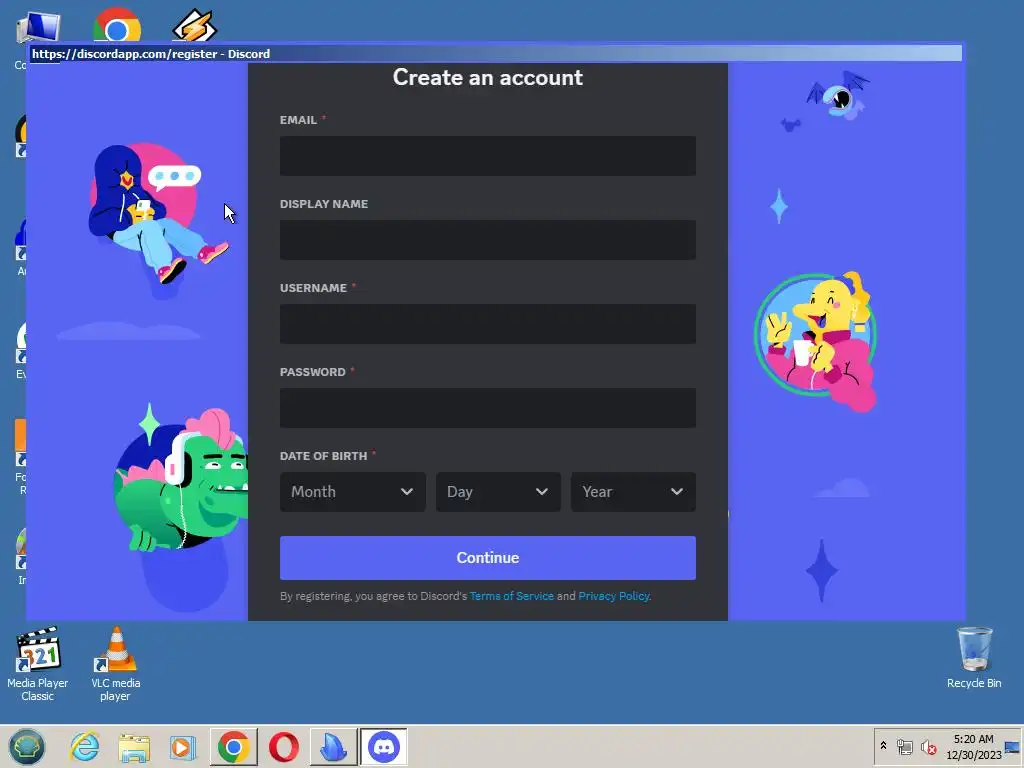Show hidden system tray icons
The height and width of the screenshot is (768, 1024).
(x=883, y=746)
